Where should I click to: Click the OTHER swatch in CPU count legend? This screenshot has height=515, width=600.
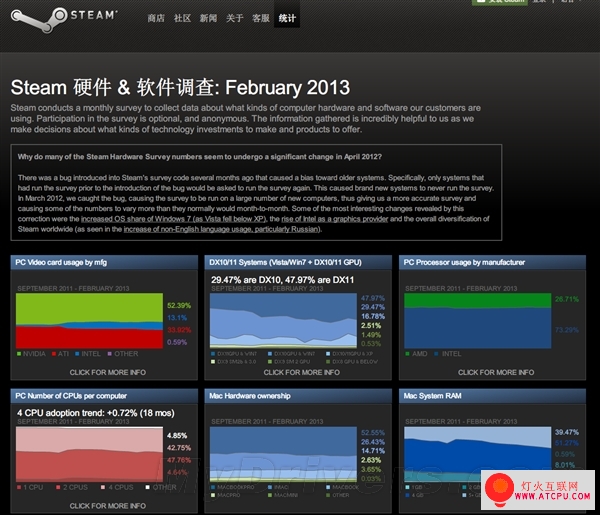pyautogui.click(x=148, y=487)
